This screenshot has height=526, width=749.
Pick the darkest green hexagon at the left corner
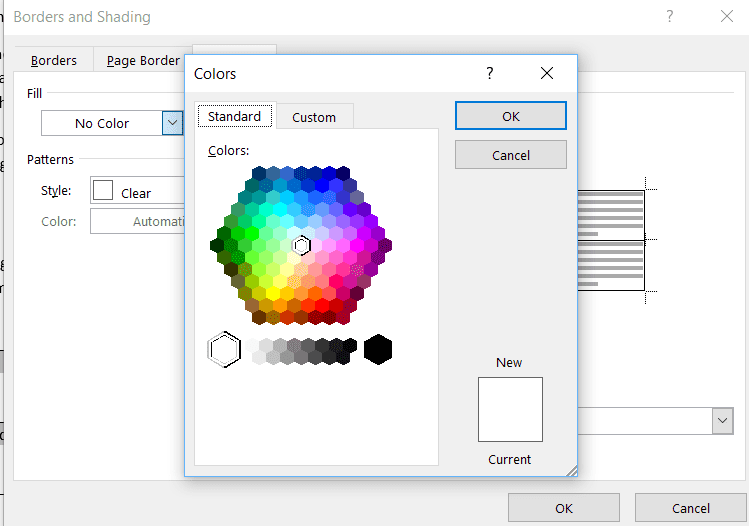[217, 246]
